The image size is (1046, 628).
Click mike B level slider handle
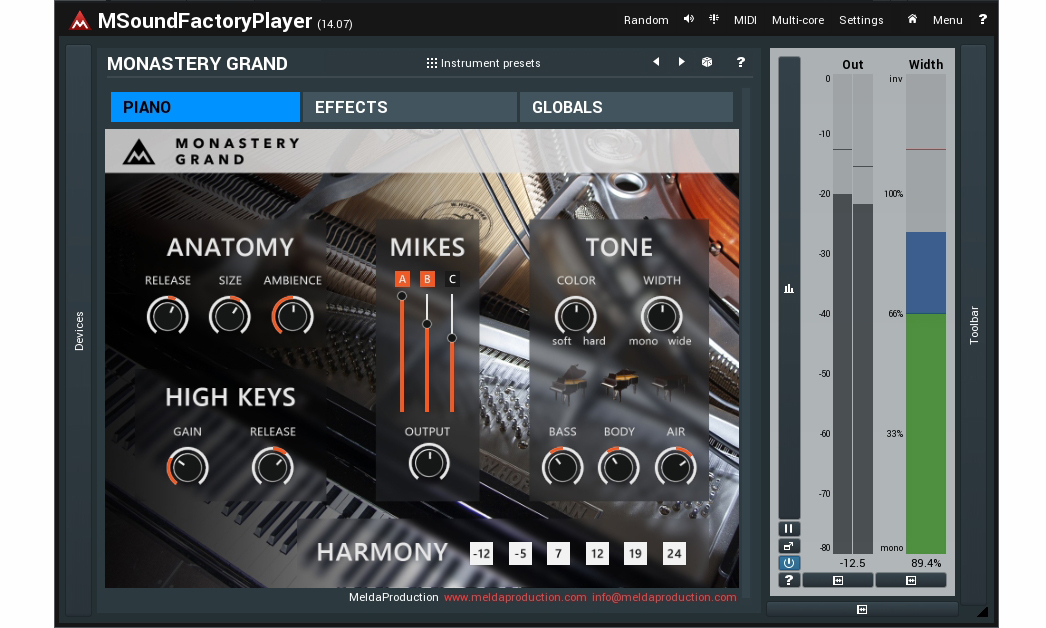point(427,324)
